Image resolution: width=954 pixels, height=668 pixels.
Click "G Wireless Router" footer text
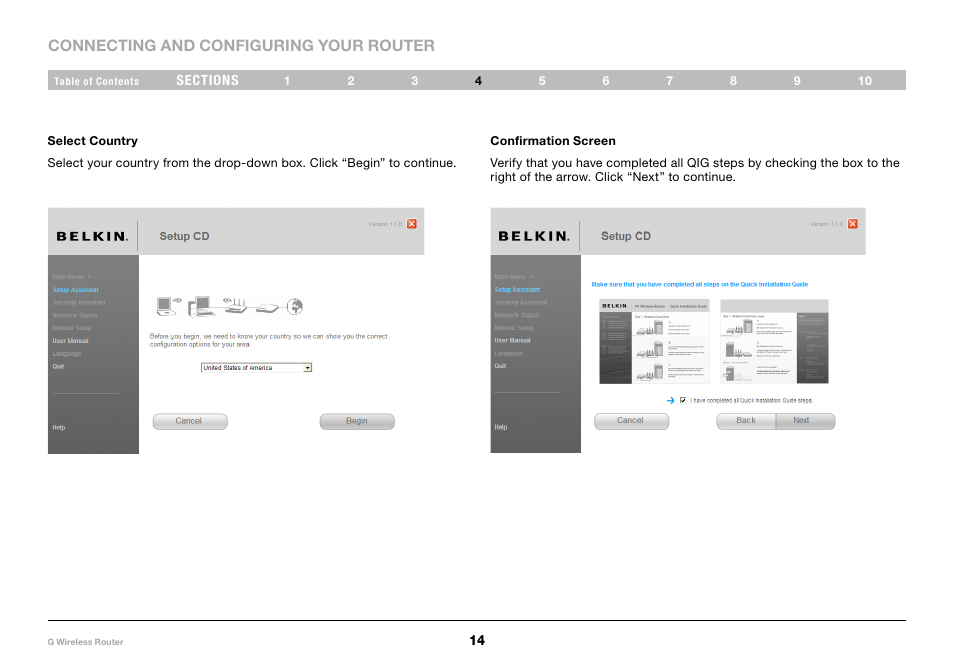85,642
